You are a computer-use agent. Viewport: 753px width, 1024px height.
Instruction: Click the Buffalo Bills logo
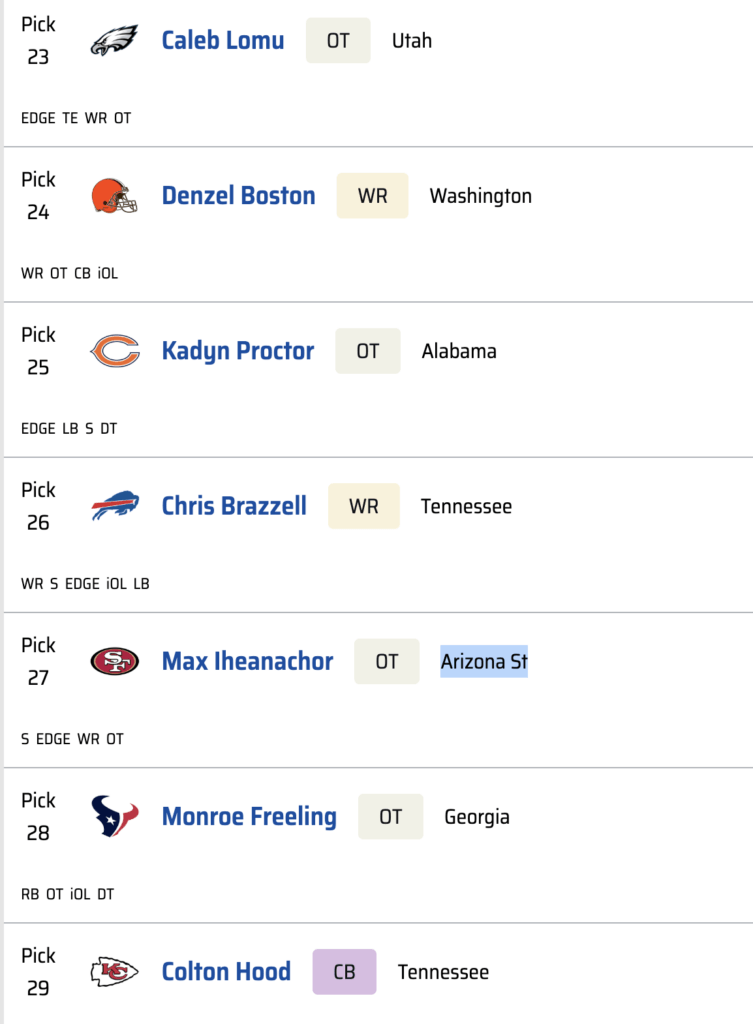click(x=114, y=506)
